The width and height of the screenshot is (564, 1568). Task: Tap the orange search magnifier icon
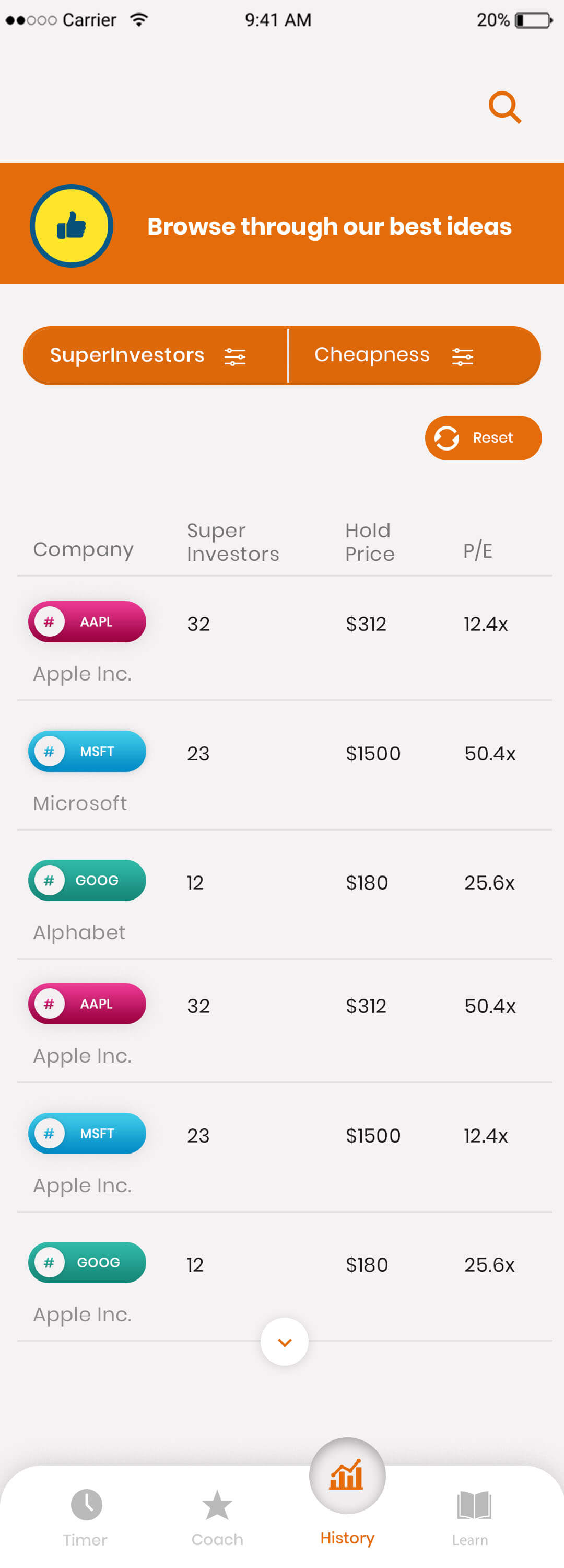tap(504, 107)
